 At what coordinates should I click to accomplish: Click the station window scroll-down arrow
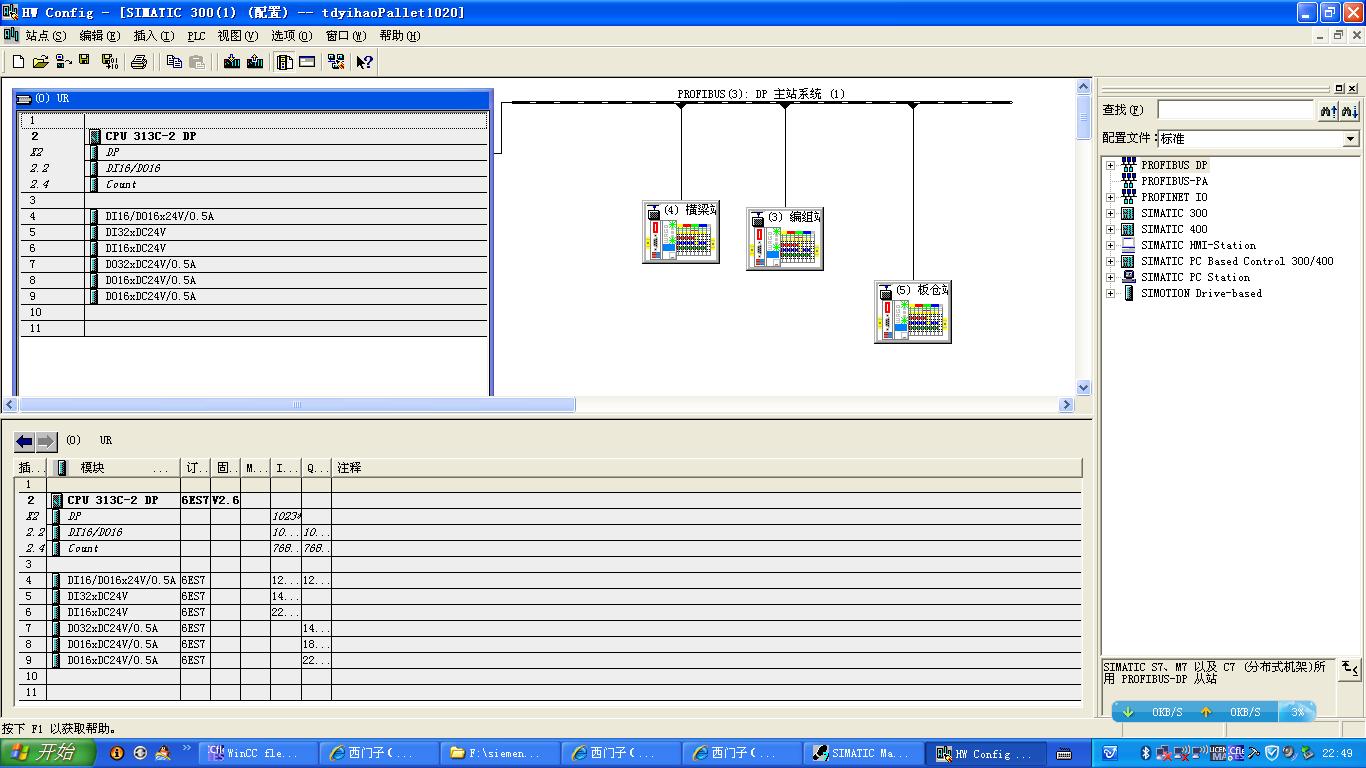1083,388
